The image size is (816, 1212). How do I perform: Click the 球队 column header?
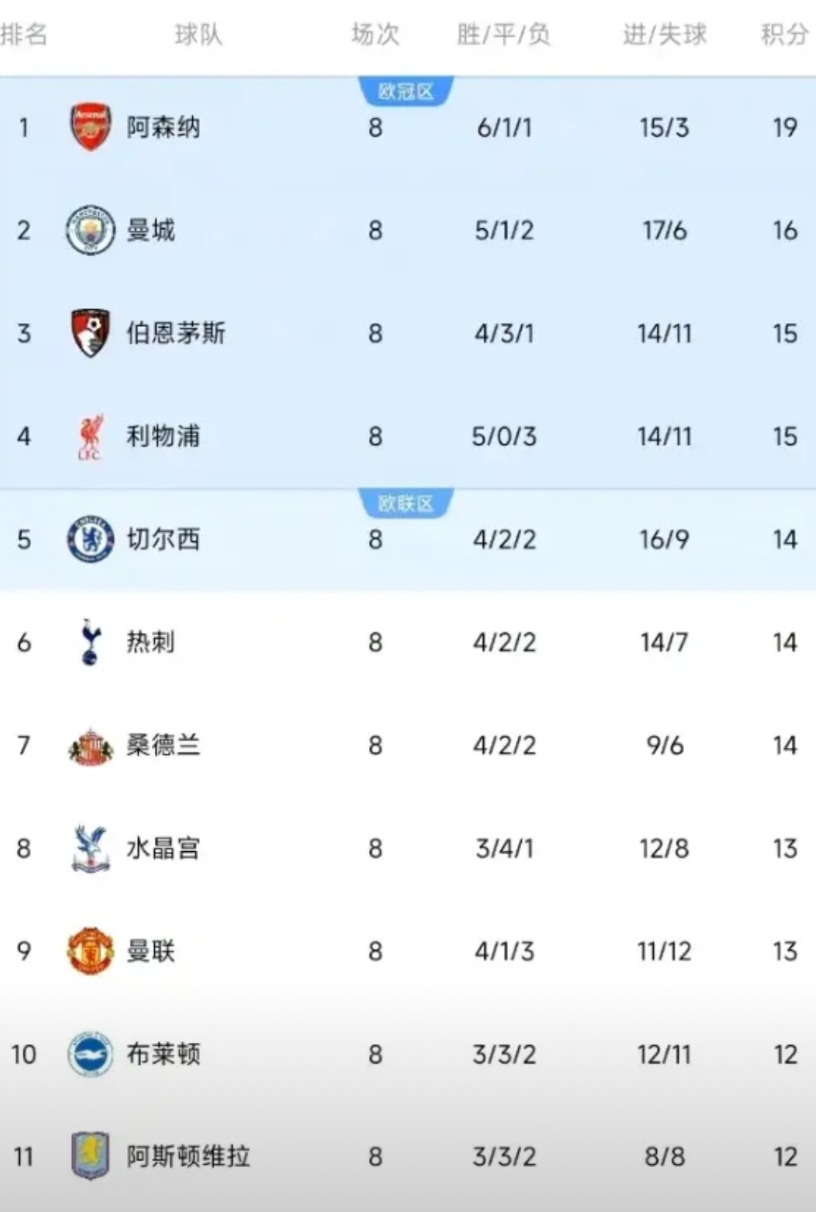point(198,35)
